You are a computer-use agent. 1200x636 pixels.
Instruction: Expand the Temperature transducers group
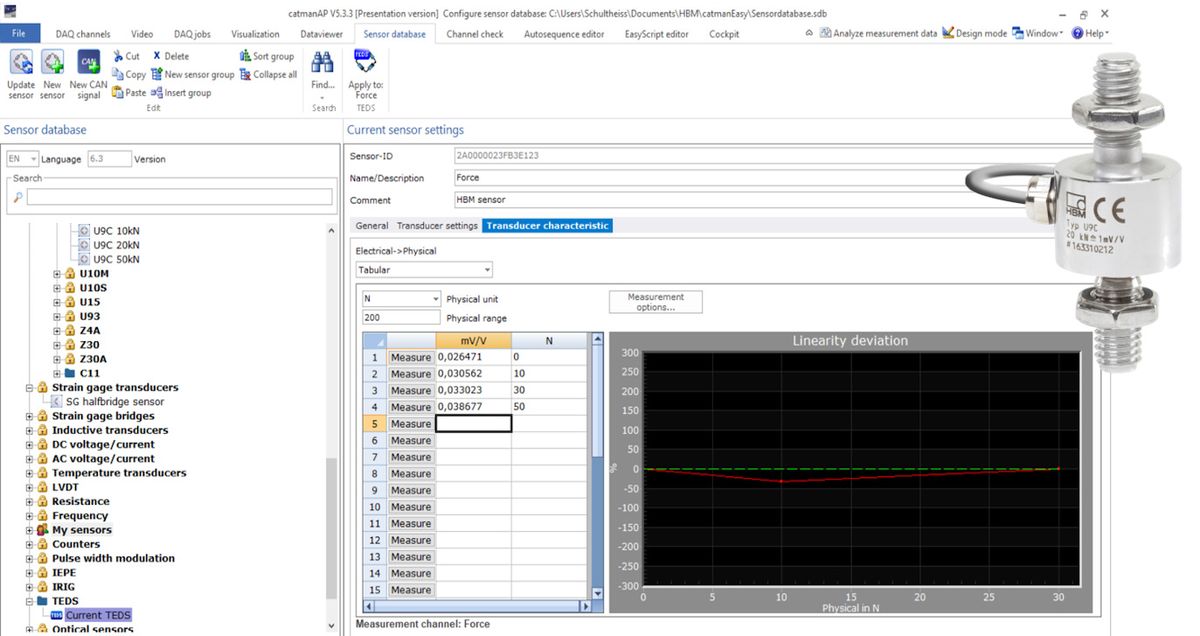(x=30, y=473)
